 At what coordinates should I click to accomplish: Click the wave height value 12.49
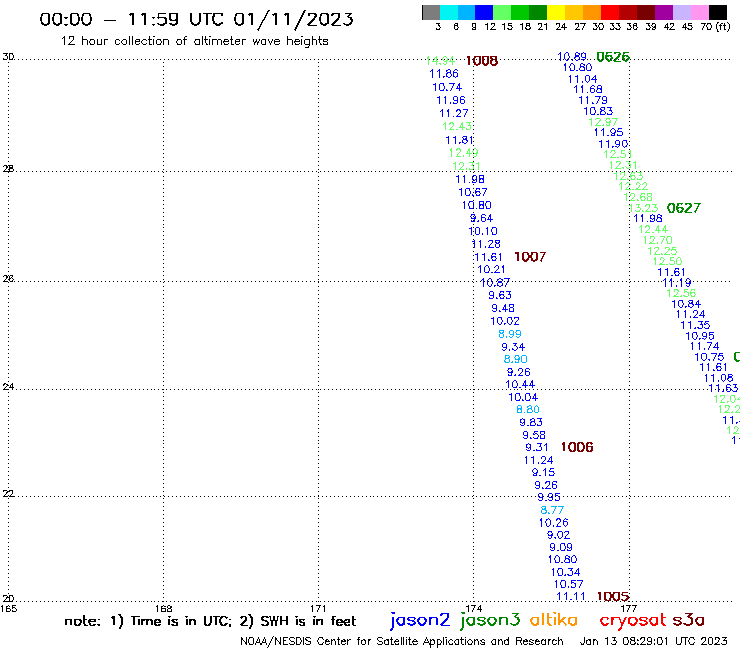[x=463, y=153]
